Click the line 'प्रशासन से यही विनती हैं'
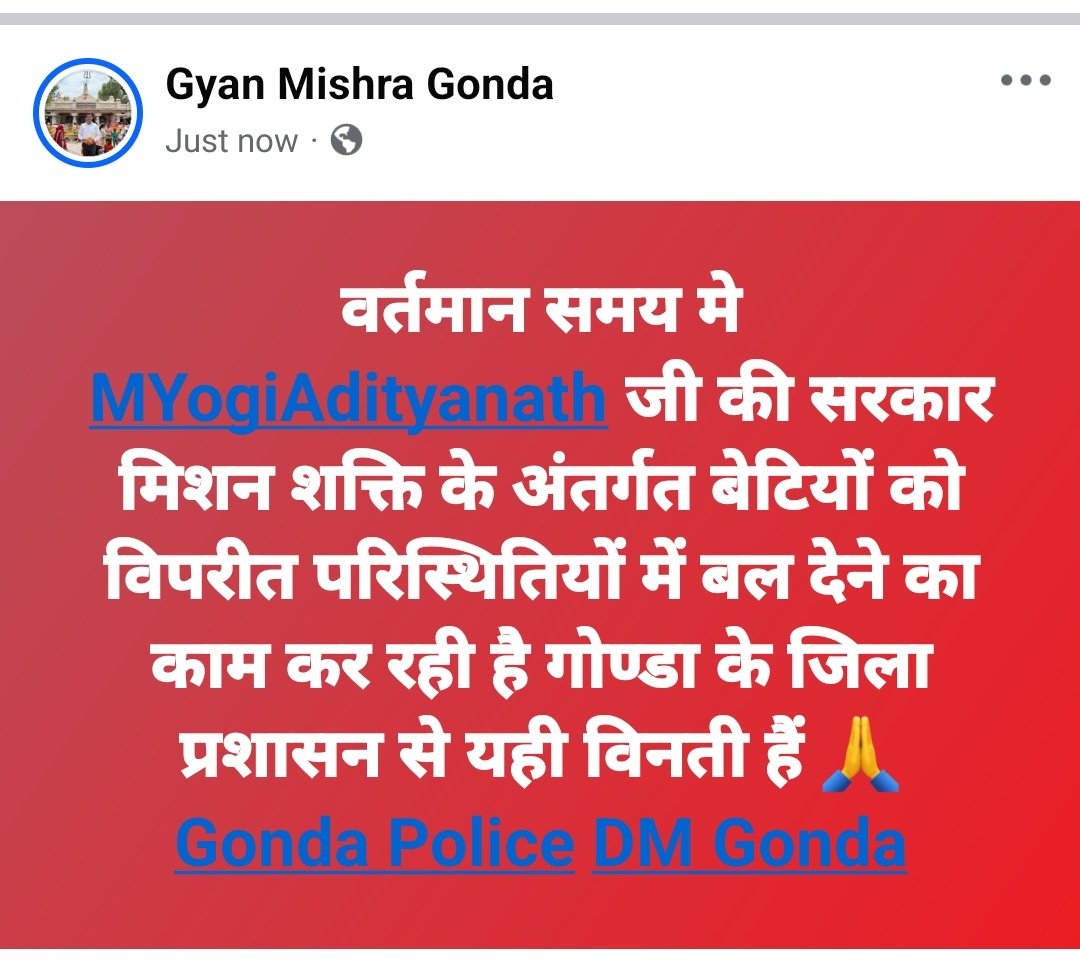 pos(492,755)
